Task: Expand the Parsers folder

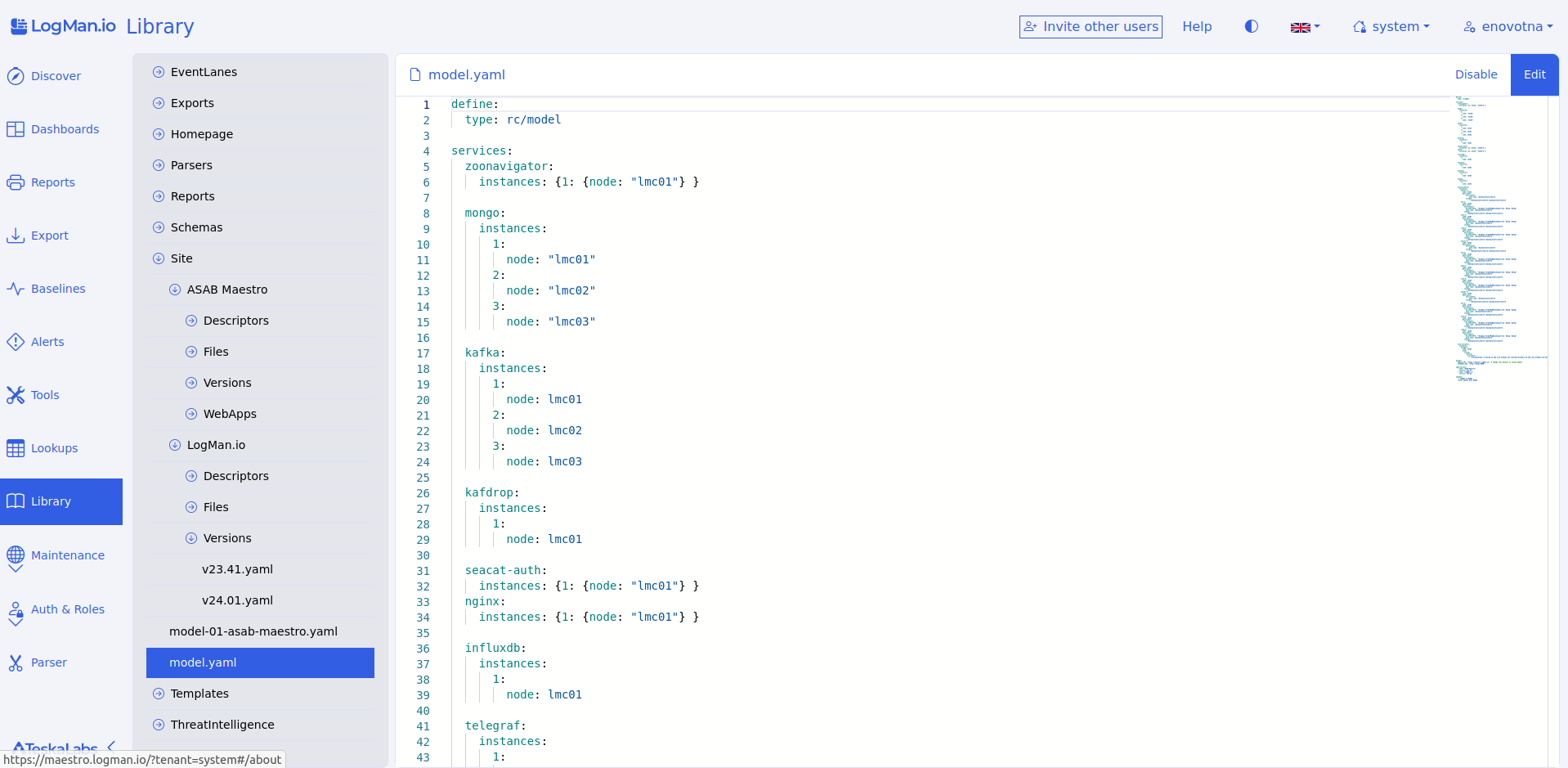Action: tap(159, 165)
